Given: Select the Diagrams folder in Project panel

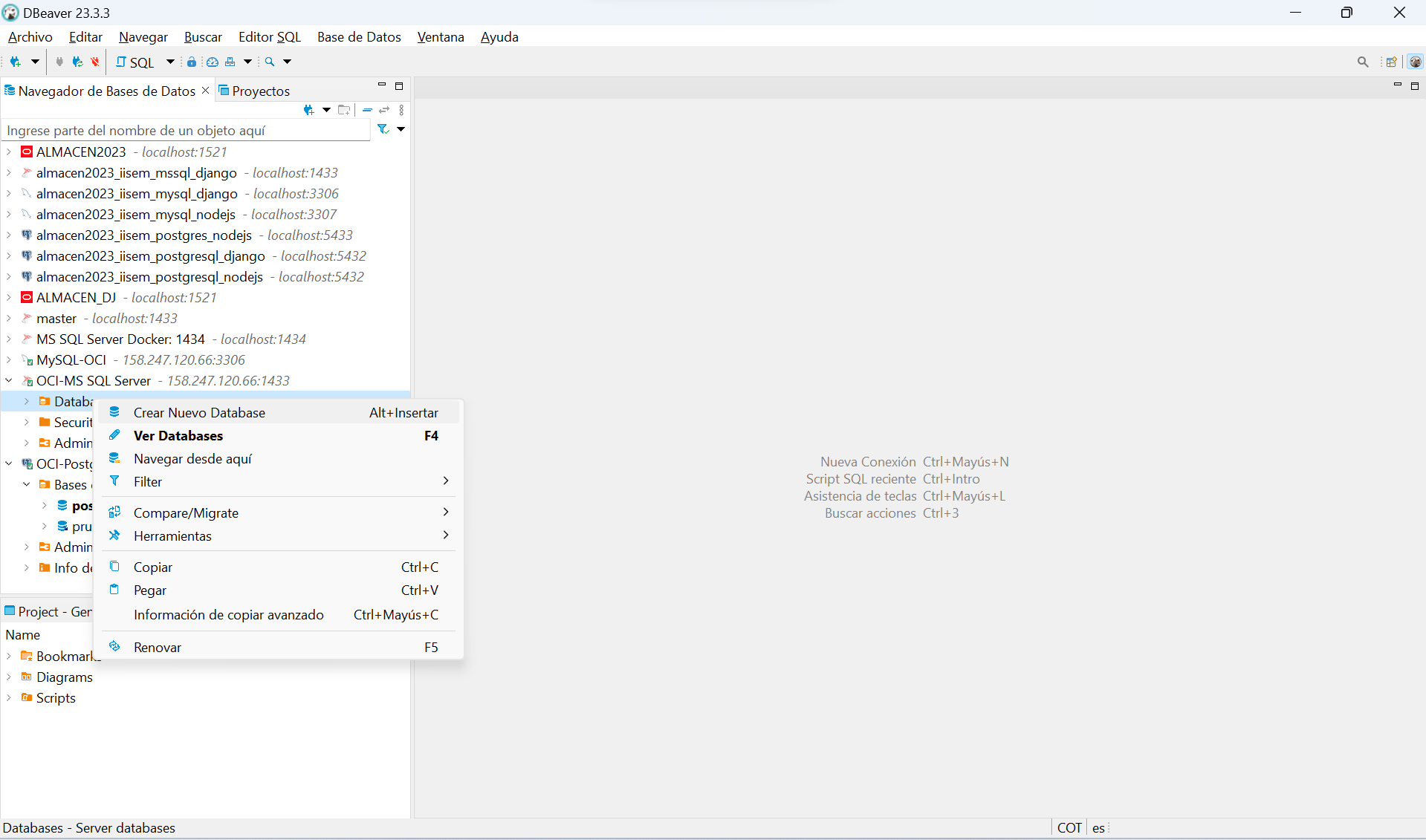Looking at the screenshot, I should pos(64,677).
